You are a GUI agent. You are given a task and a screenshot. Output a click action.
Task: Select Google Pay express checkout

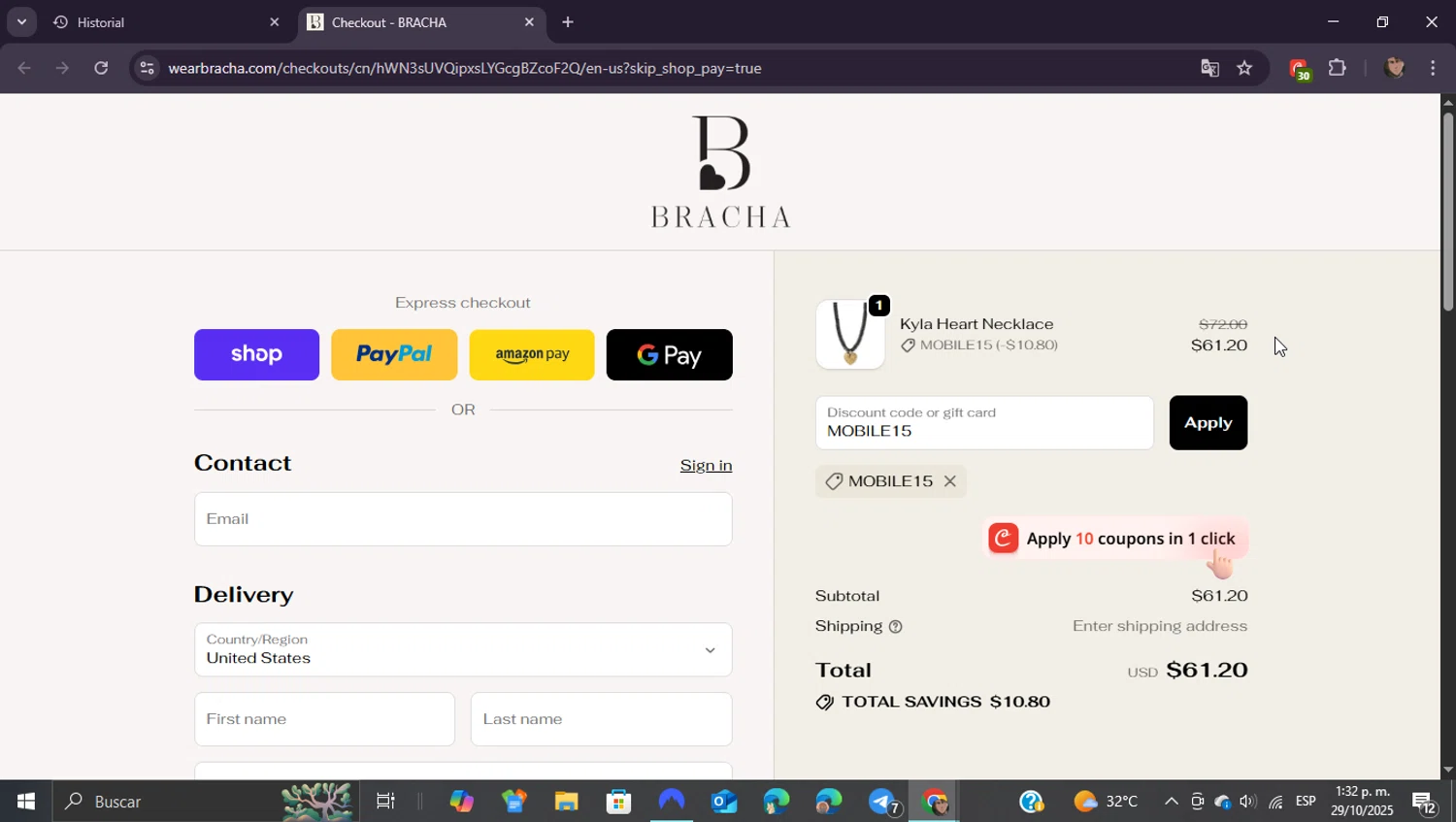point(669,354)
